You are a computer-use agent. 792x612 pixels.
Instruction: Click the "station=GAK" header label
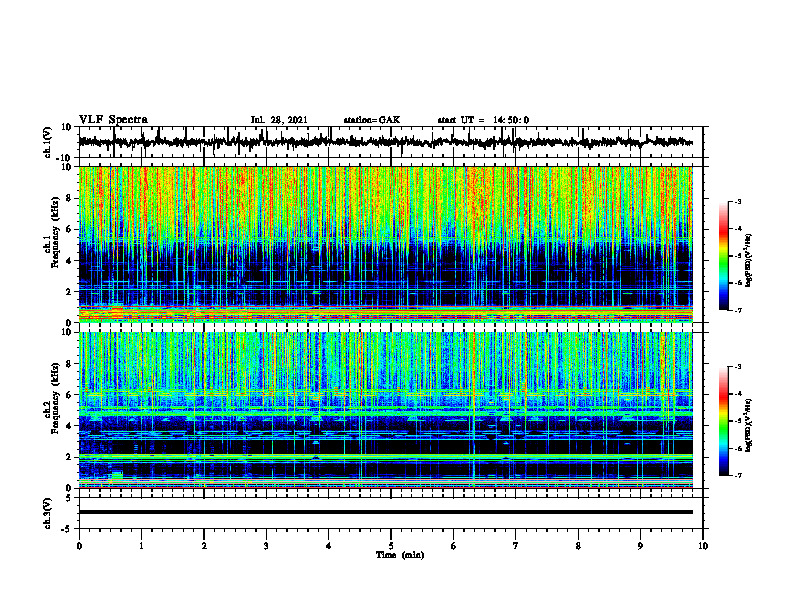coord(372,120)
